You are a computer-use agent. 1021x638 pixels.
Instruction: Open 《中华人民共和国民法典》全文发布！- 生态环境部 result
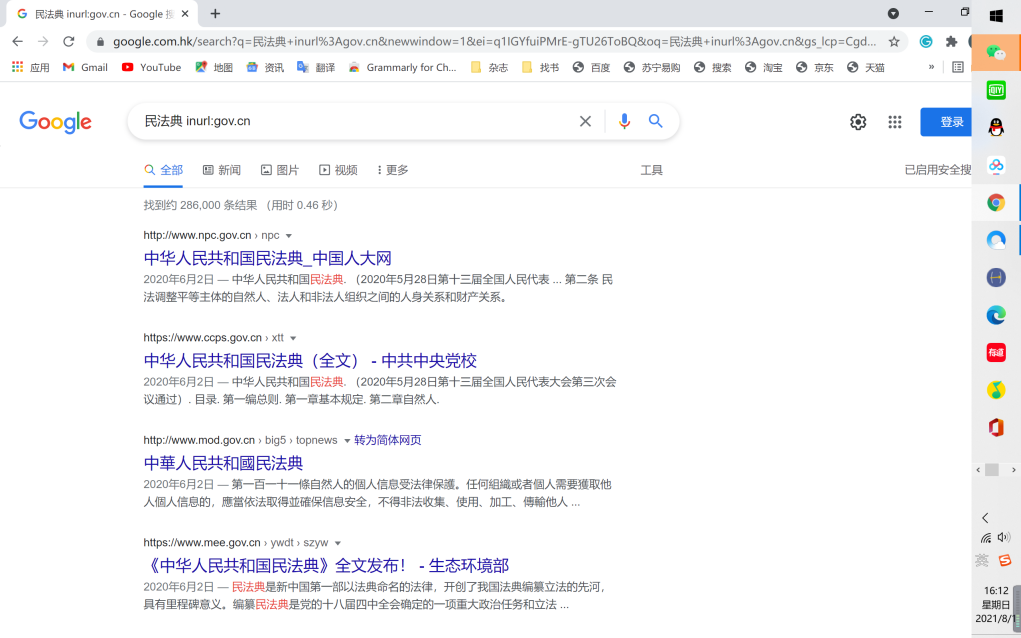tap(326, 566)
